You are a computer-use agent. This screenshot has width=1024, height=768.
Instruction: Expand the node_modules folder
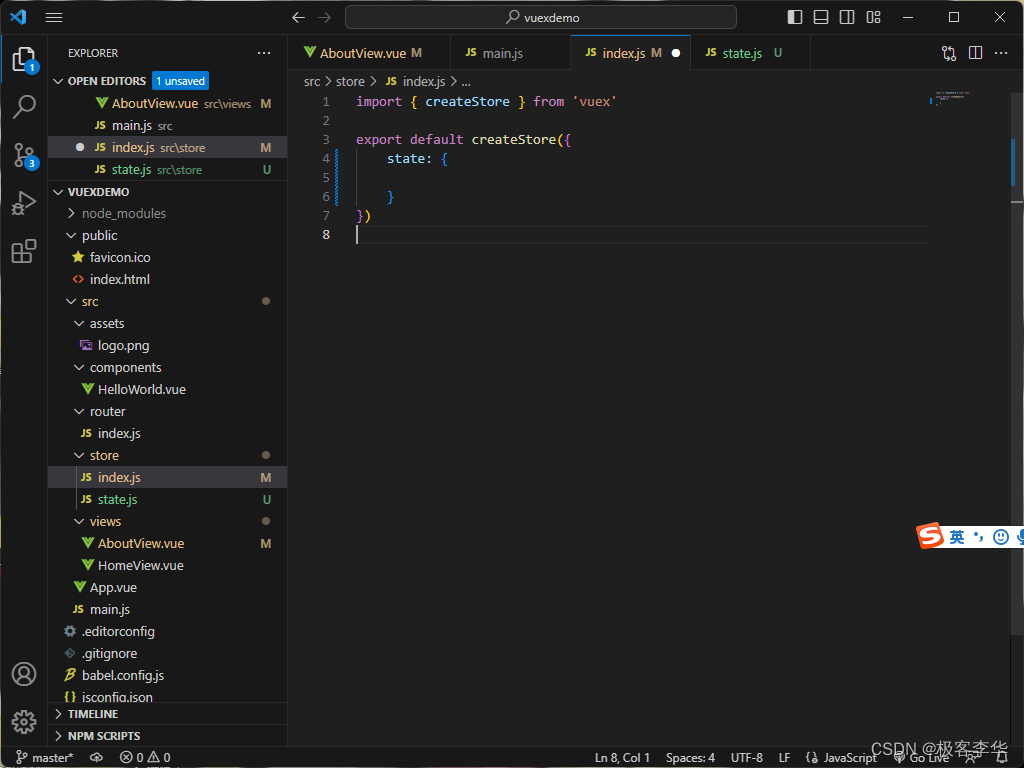click(x=124, y=213)
